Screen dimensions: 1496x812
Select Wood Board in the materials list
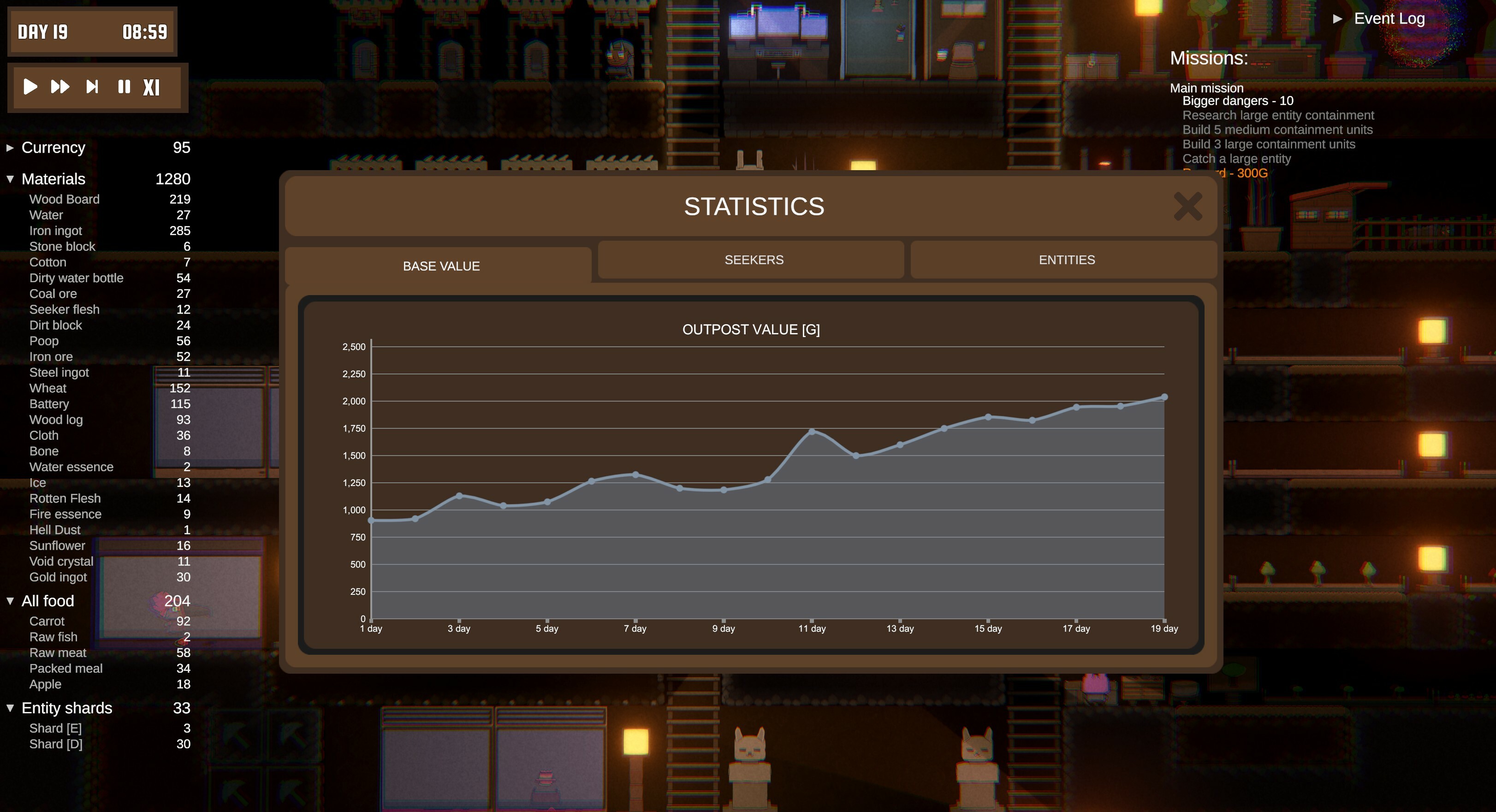tap(65, 199)
